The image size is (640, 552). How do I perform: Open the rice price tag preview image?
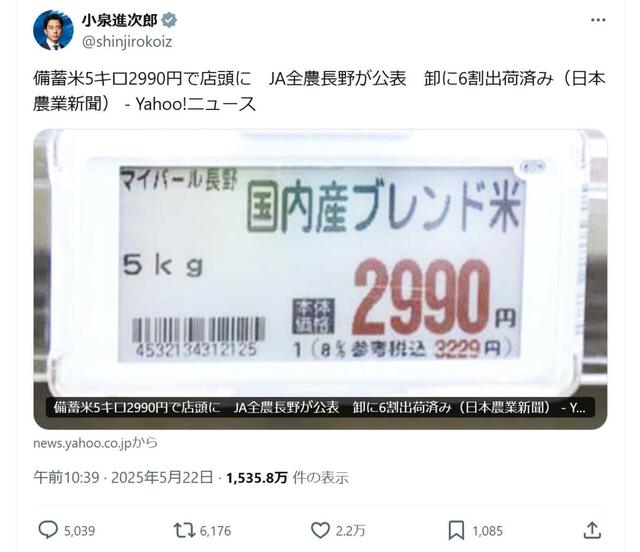pyautogui.click(x=320, y=279)
